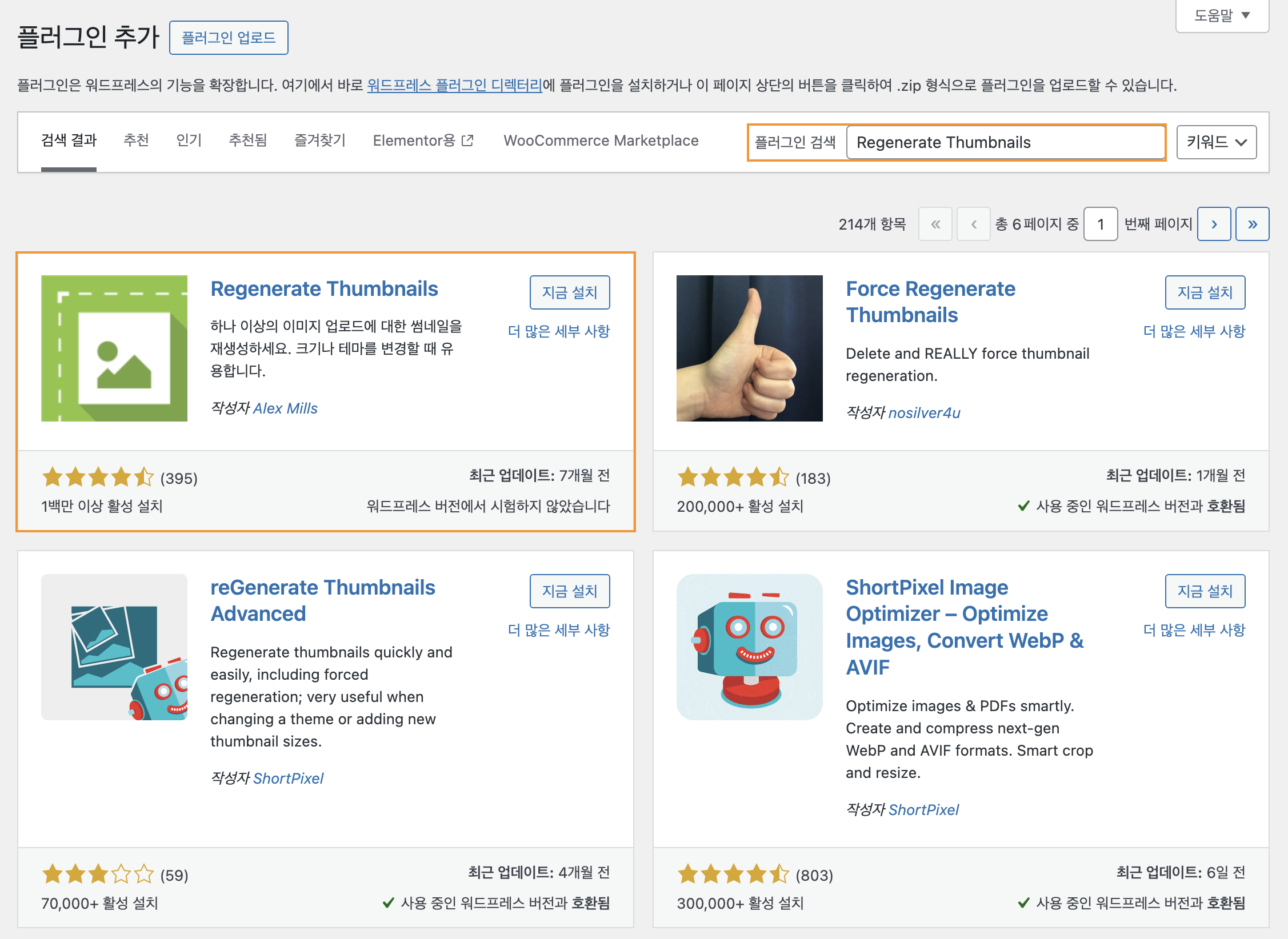Install the Regenerate Thumbnails plugin by Alex Mills
Viewport: 1288px width, 939px height.
coord(569,292)
